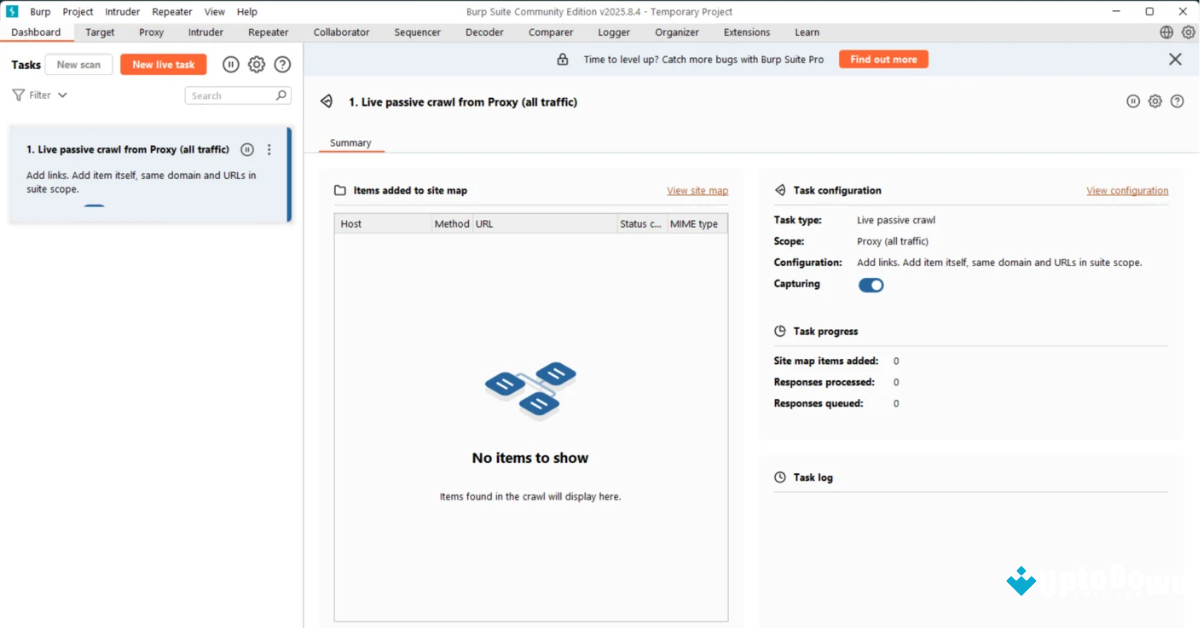
Task: Click the Tasks search input field
Action: coord(232,94)
